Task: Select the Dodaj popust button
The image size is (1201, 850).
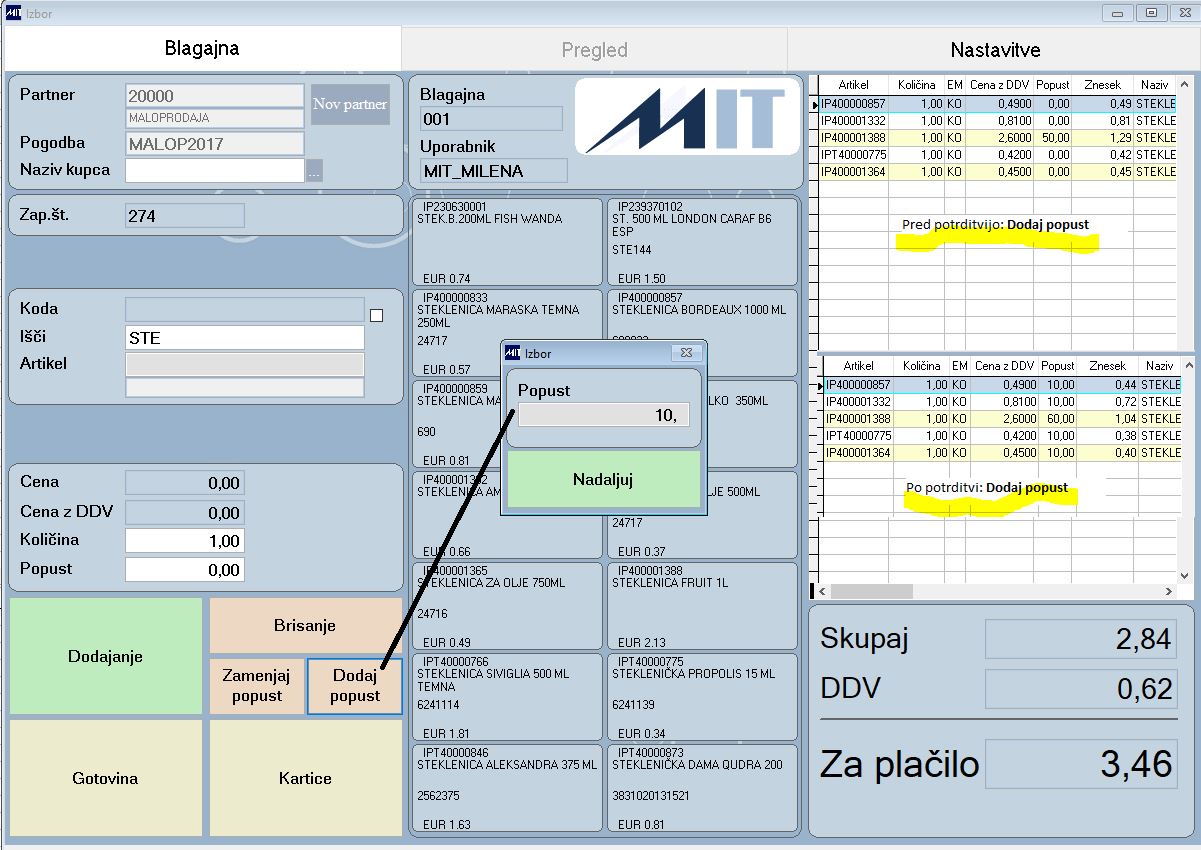Action: point(355,686)
